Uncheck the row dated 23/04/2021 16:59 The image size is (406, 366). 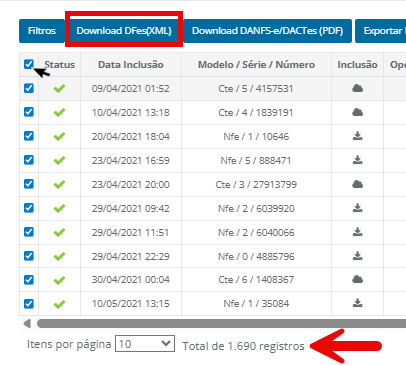pos(29,160)
